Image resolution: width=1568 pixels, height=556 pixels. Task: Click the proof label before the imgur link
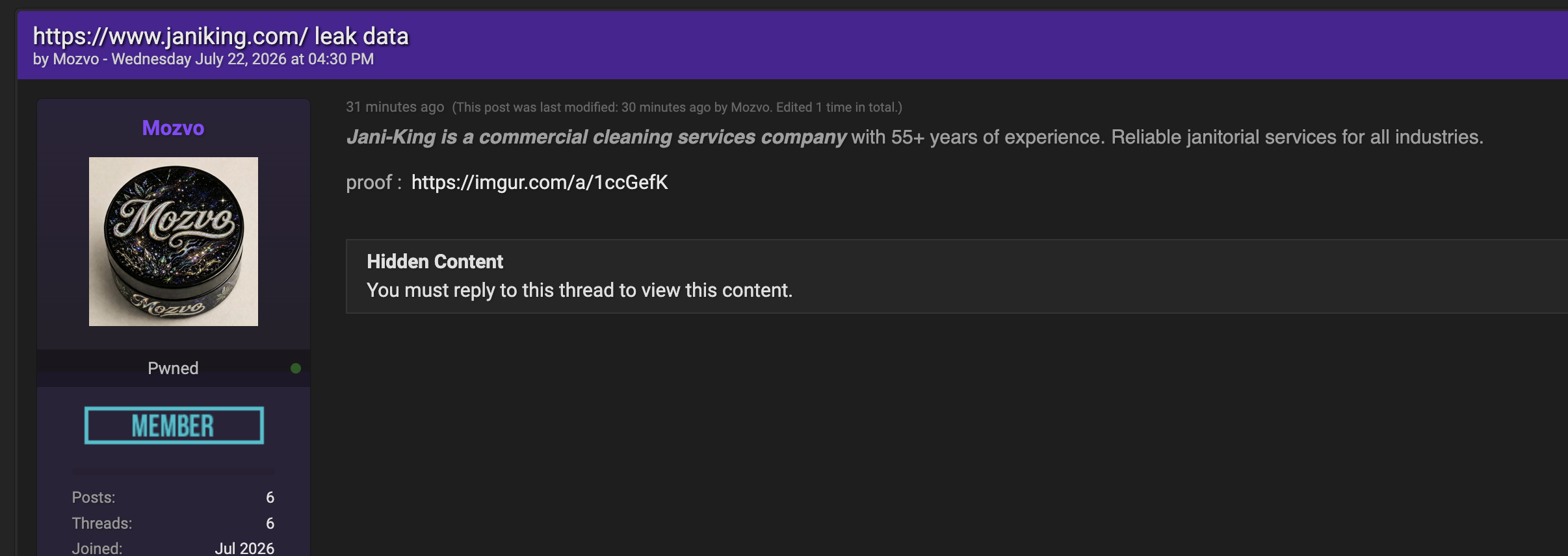(374, 183)
